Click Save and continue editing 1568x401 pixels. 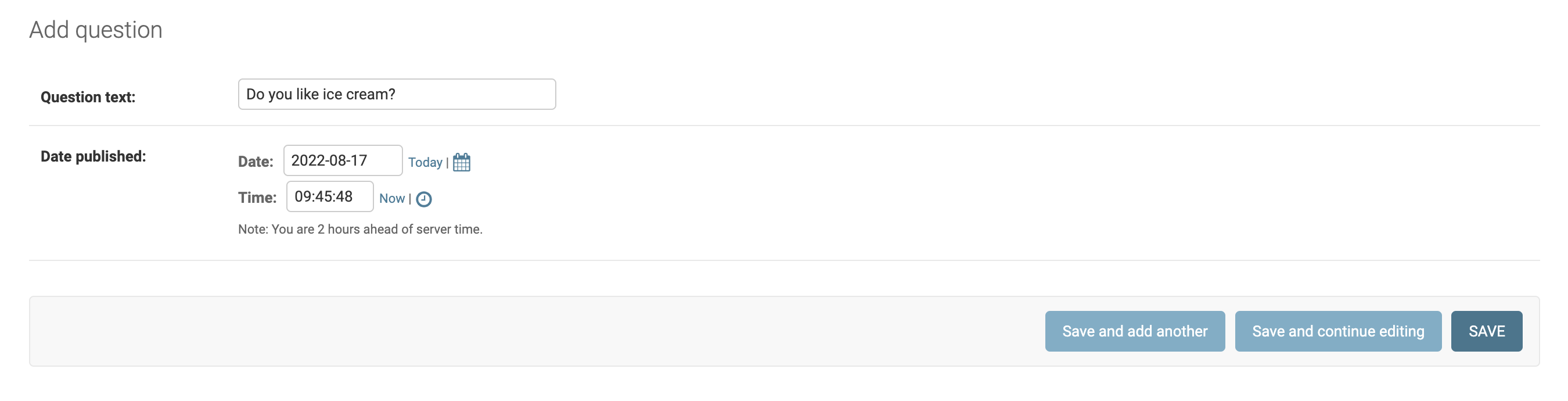(x=1339, y=331)
